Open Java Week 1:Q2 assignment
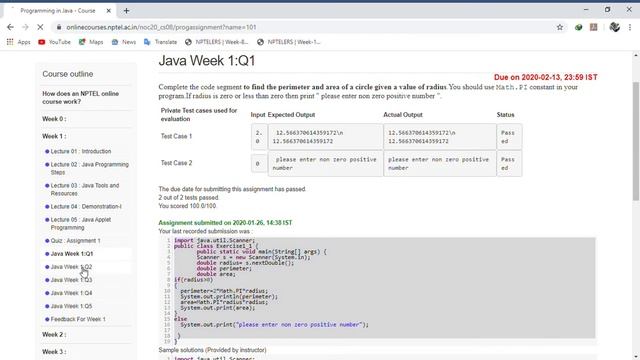 (71, 267)
